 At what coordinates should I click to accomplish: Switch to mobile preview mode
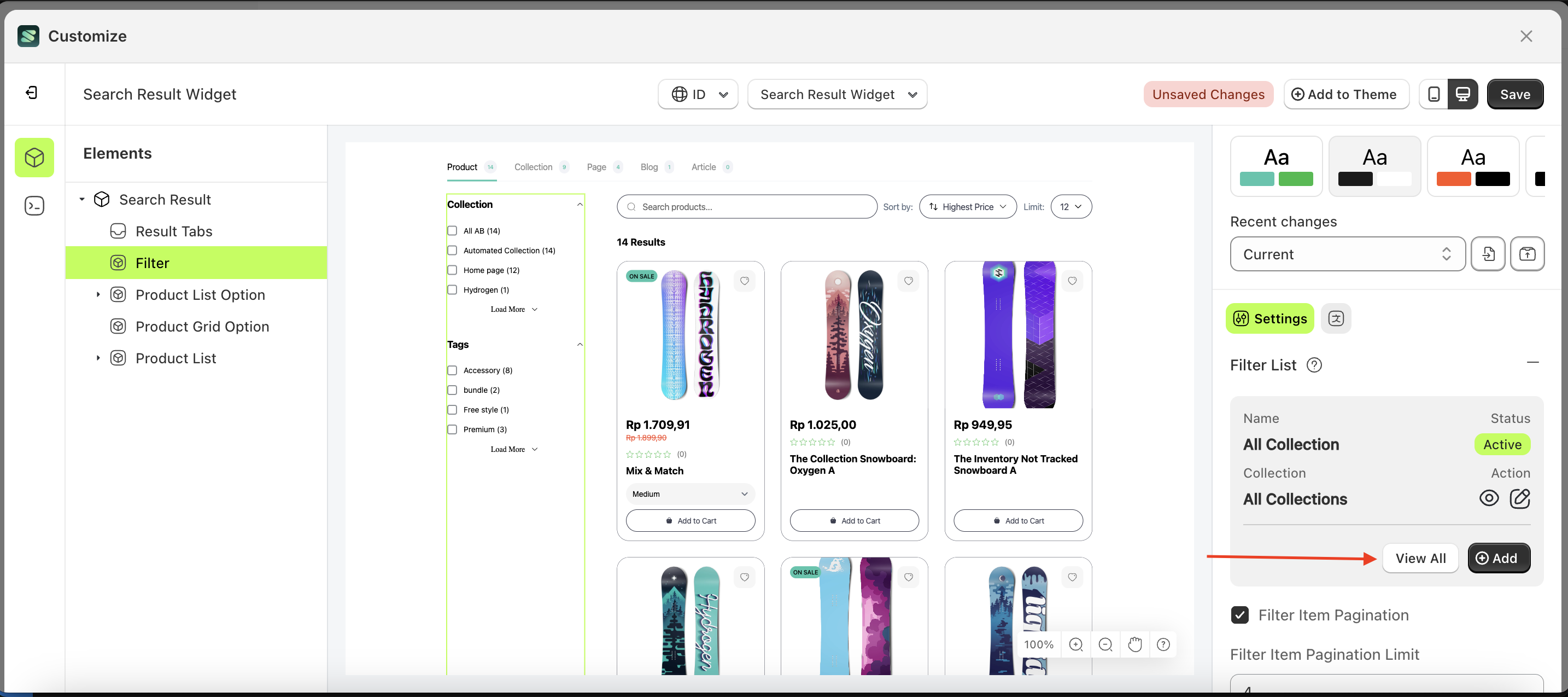tap(1434, 94)
